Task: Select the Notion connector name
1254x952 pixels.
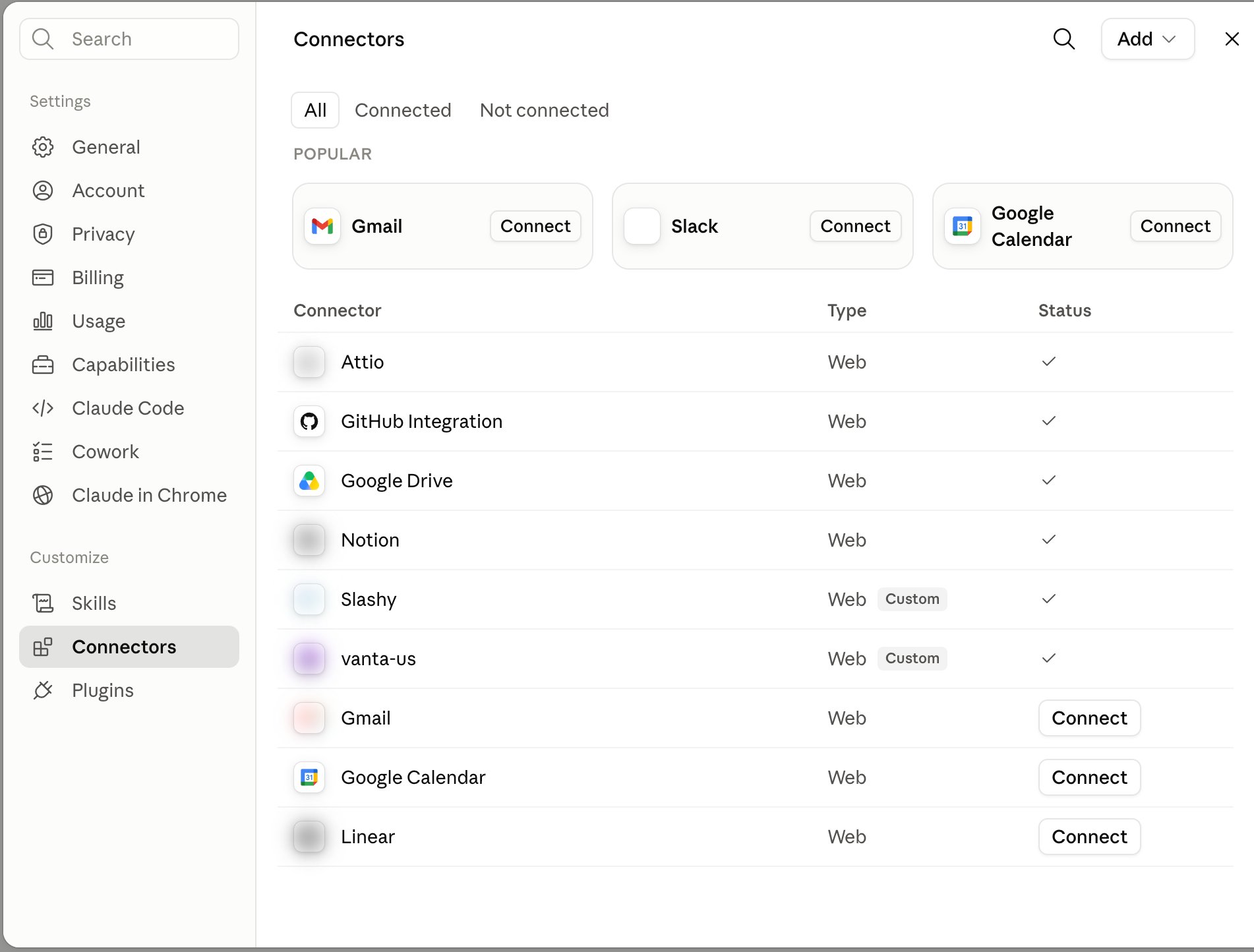Action: [370, 540]
